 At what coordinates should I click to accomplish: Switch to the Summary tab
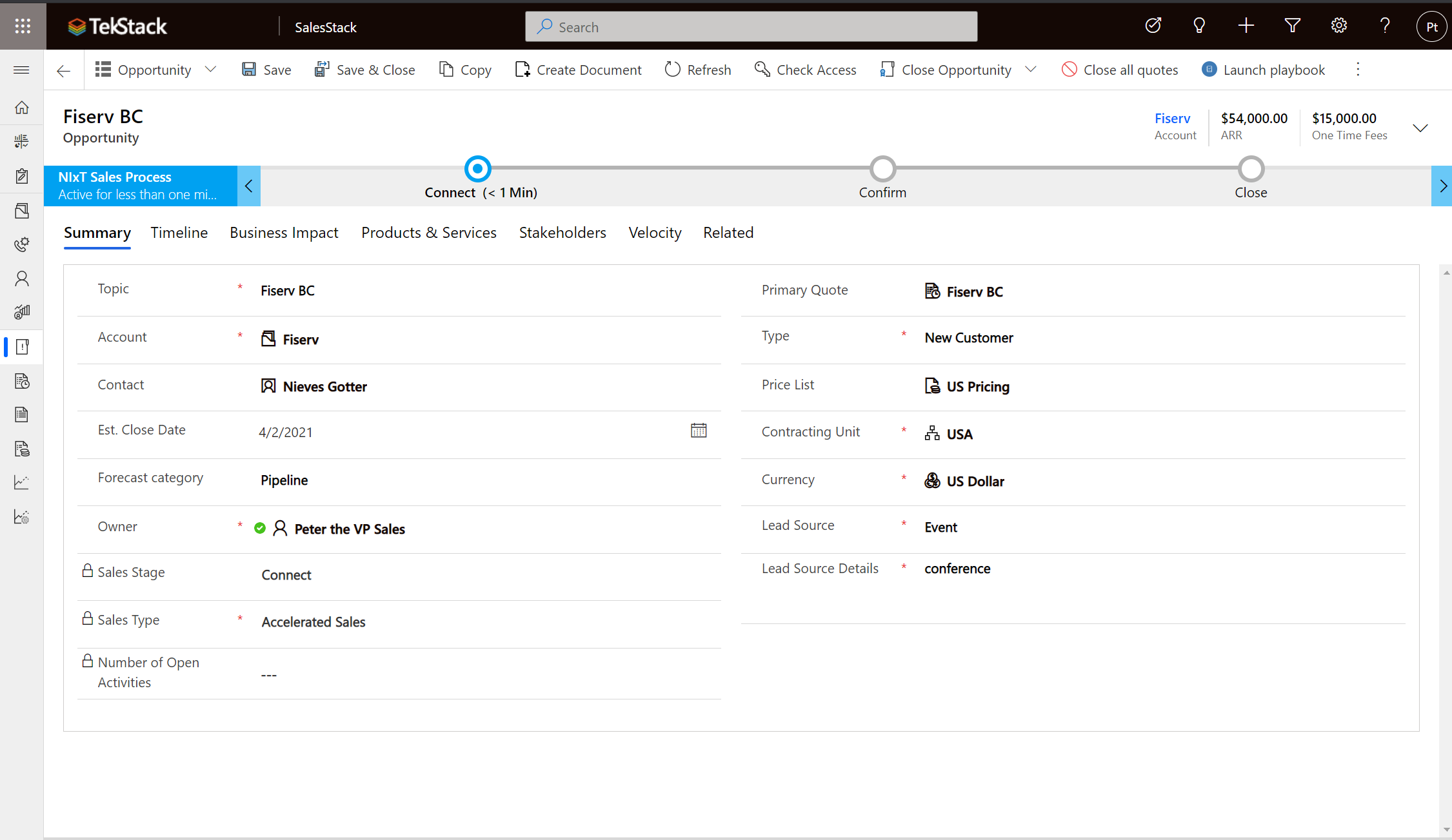[97, 233]
